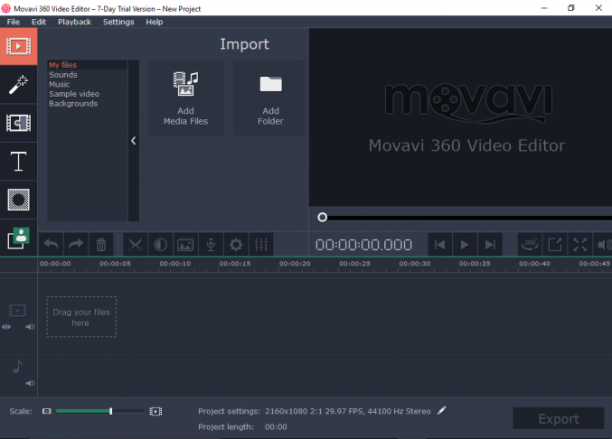Image resolution: width=612 pixels, height=439 pixels.
Task: Open the Playback menu
Action: [75, 22]
